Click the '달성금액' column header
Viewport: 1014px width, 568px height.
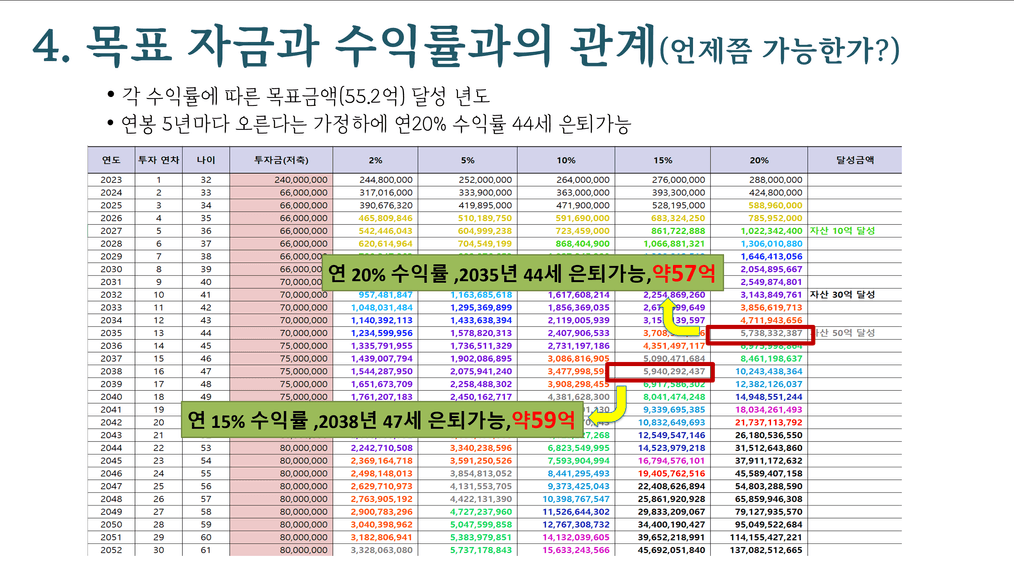[x=854, y=160]
